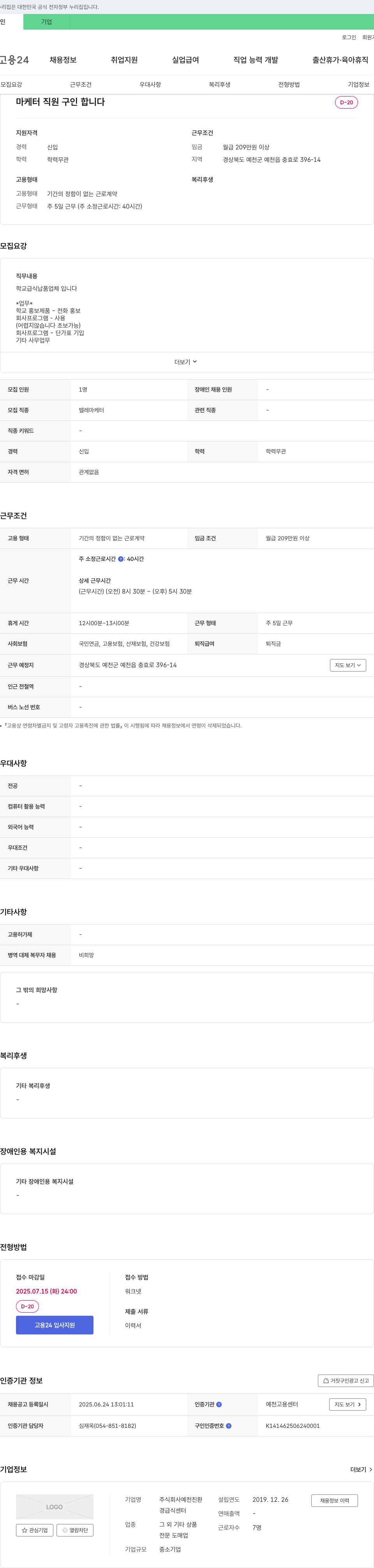Select 이력서 under 제출 서류

pyautogui.click(x=133, y=1326)
